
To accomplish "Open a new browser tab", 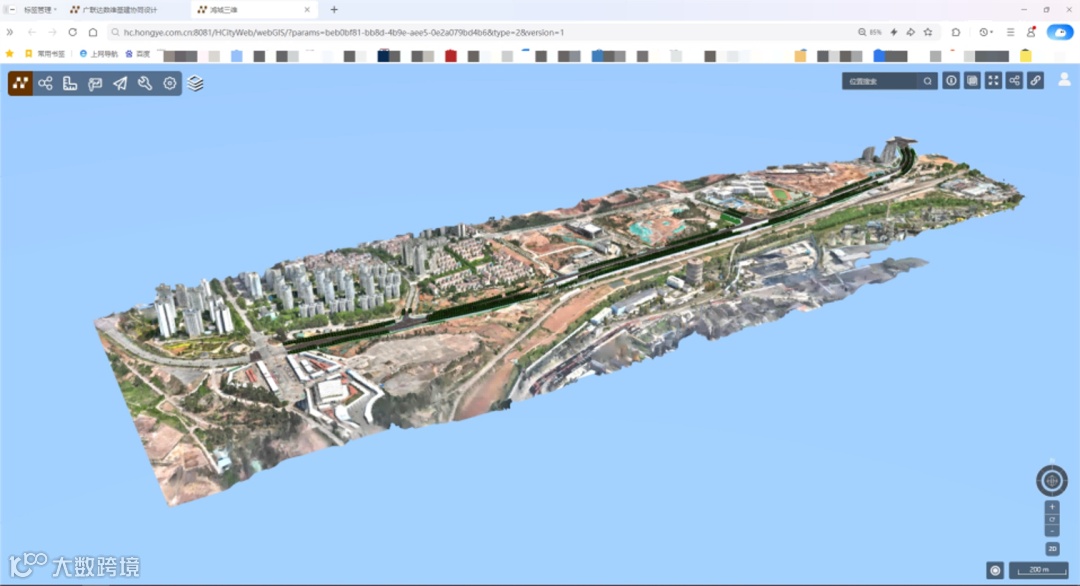I will [x=334, y=10].
